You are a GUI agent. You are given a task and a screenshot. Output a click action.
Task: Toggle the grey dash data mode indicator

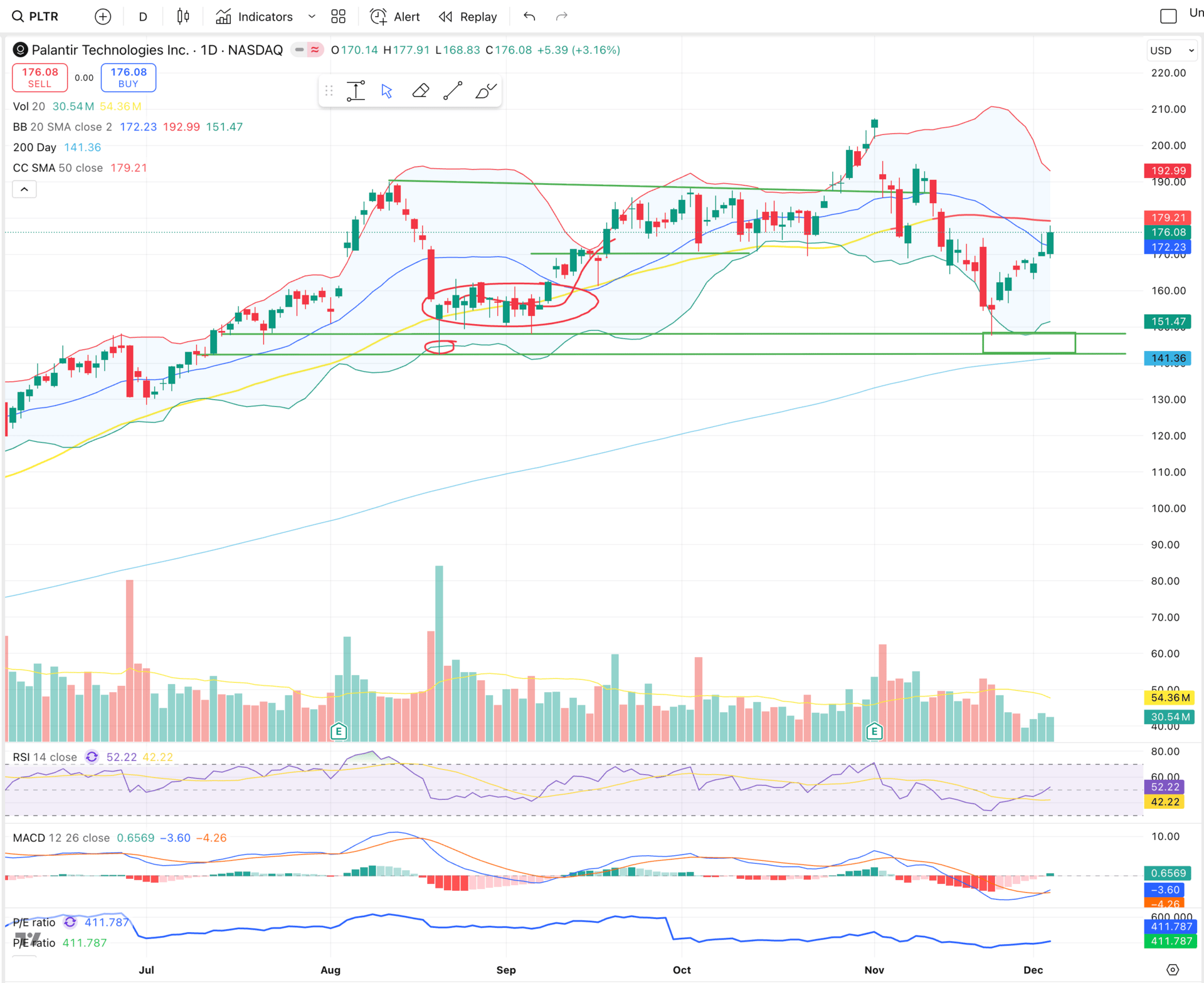pos(300,50)
